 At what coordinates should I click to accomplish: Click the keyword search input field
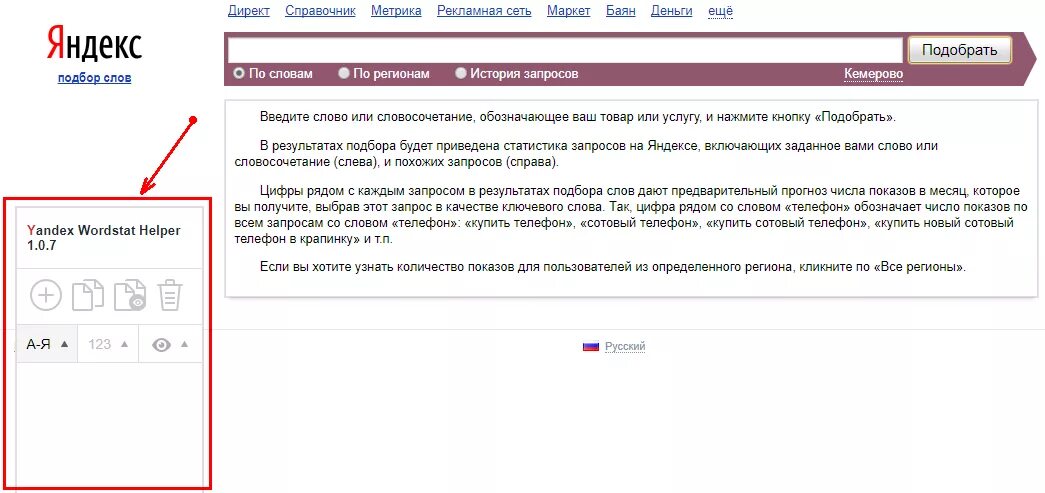click(565, 50)
